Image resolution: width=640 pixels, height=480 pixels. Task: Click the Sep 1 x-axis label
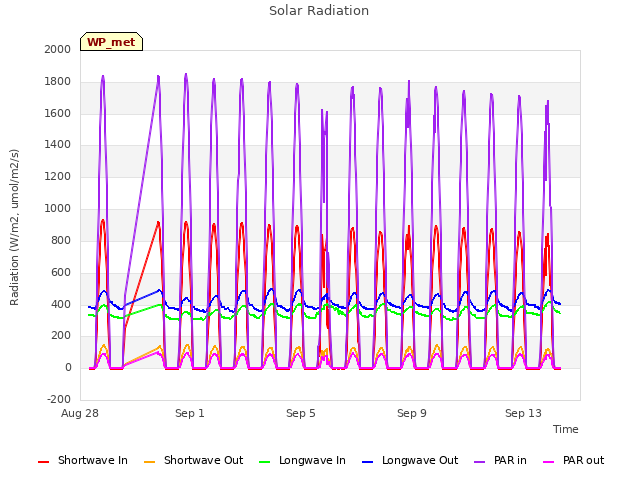coord(190,413)
